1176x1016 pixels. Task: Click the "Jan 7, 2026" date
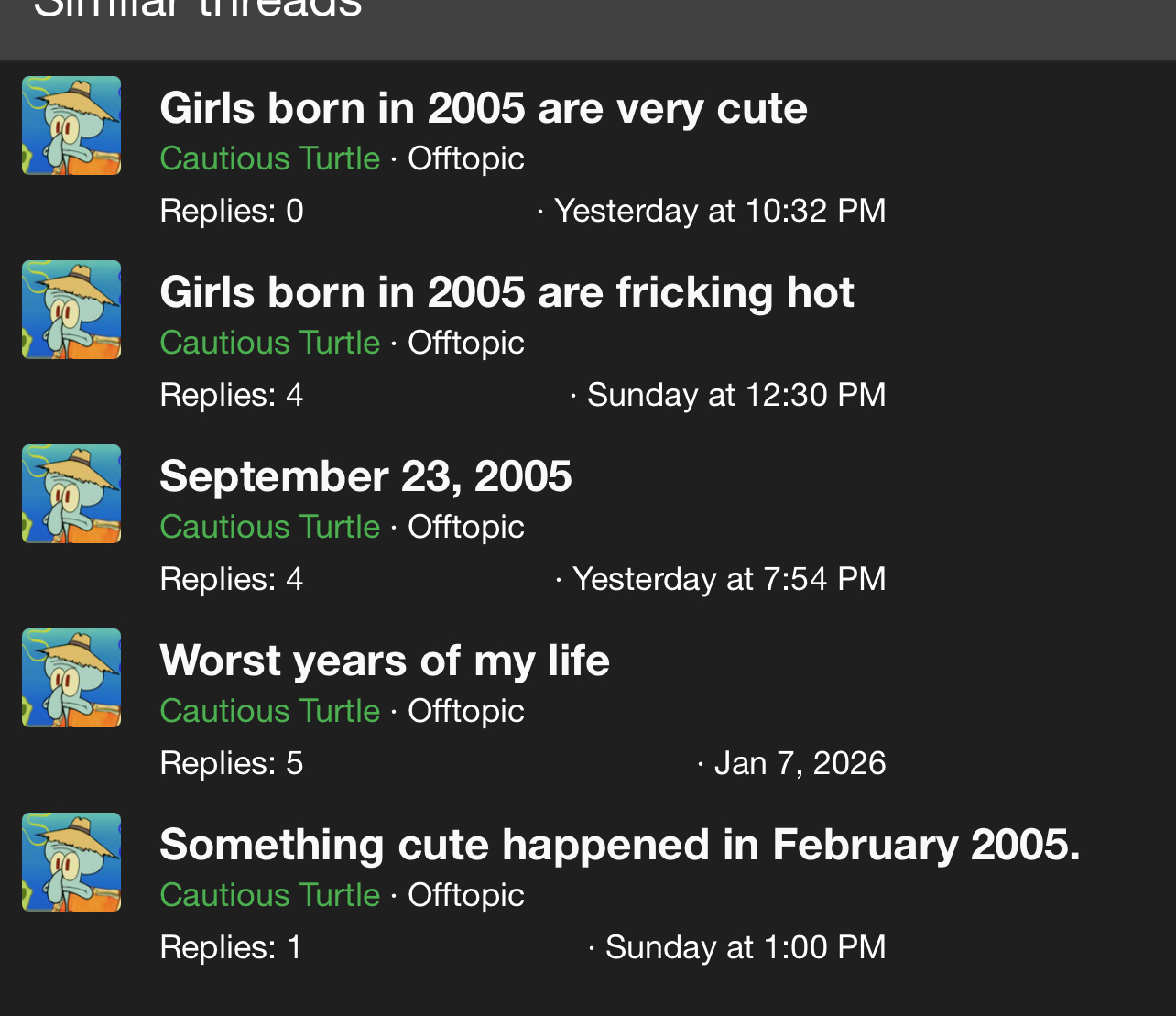800,763
